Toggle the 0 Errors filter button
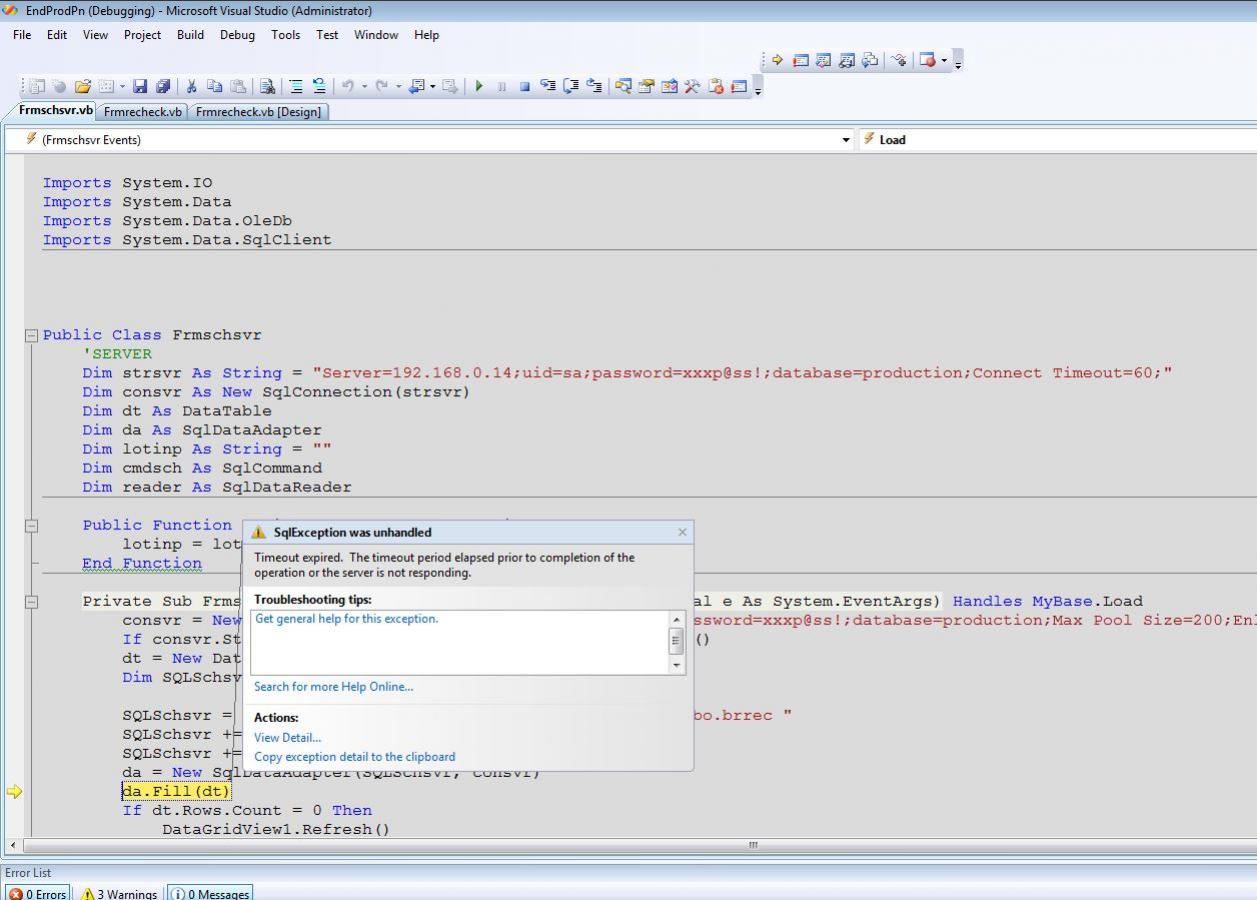 click(x=38, y=894)
